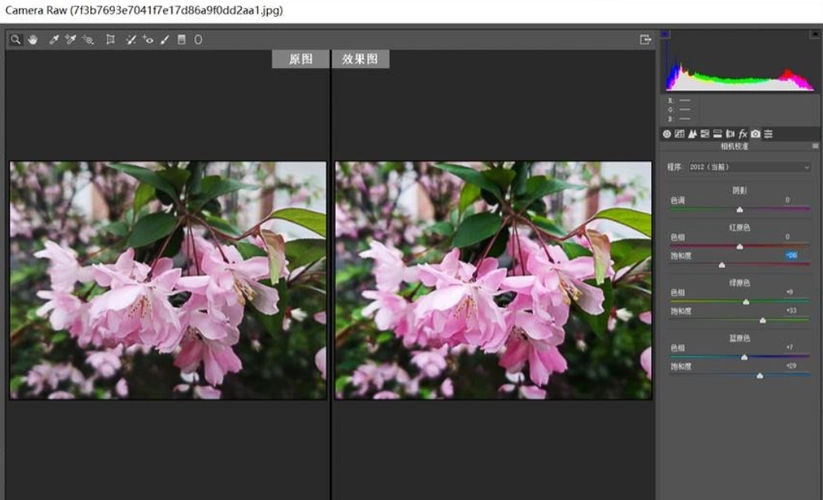Screen dimensions: 823x500
Task: Switch to the Camera Calibration panel tab
Action: 755,133
